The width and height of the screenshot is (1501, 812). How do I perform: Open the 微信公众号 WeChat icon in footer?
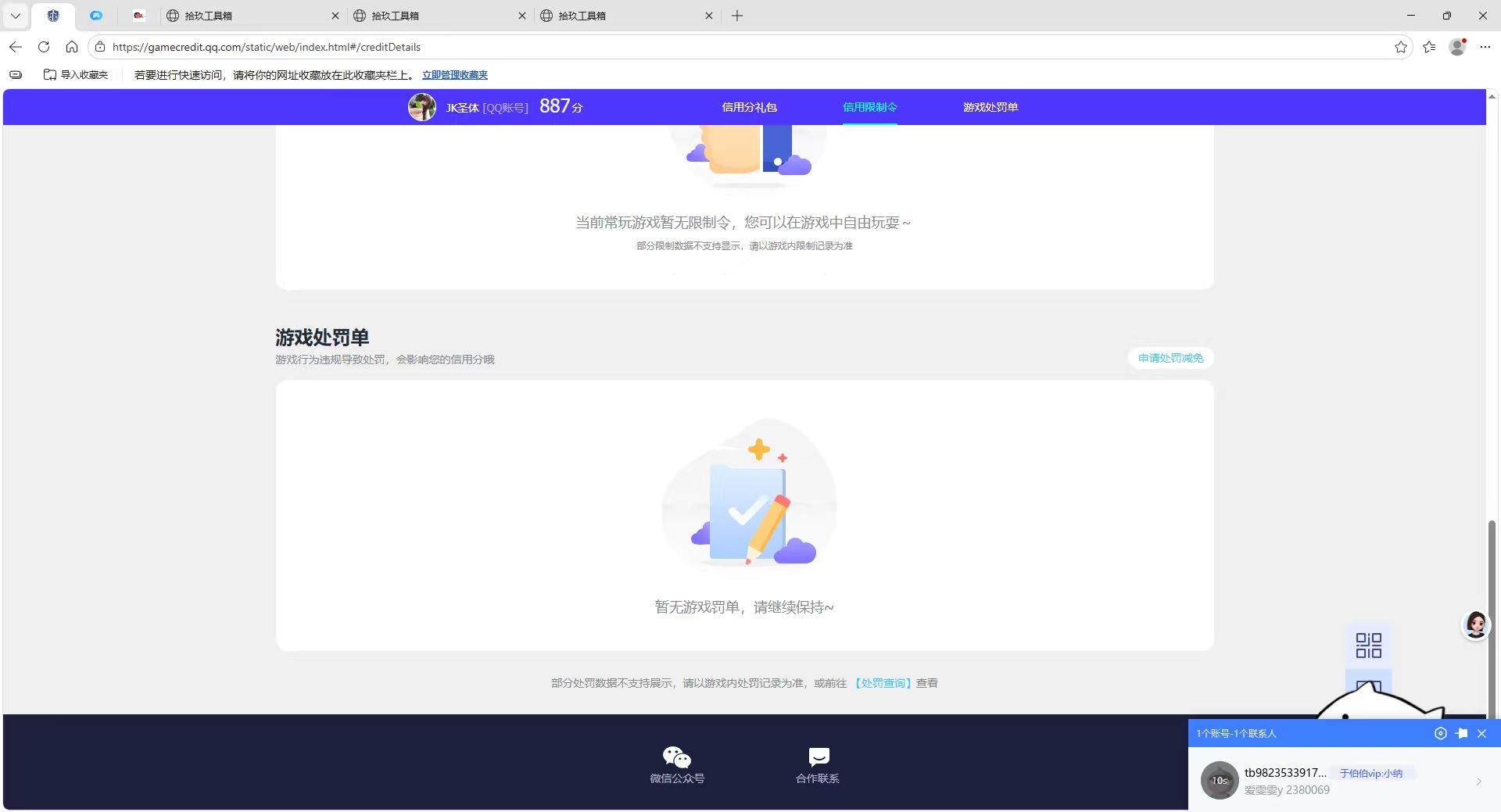(676, 757)
